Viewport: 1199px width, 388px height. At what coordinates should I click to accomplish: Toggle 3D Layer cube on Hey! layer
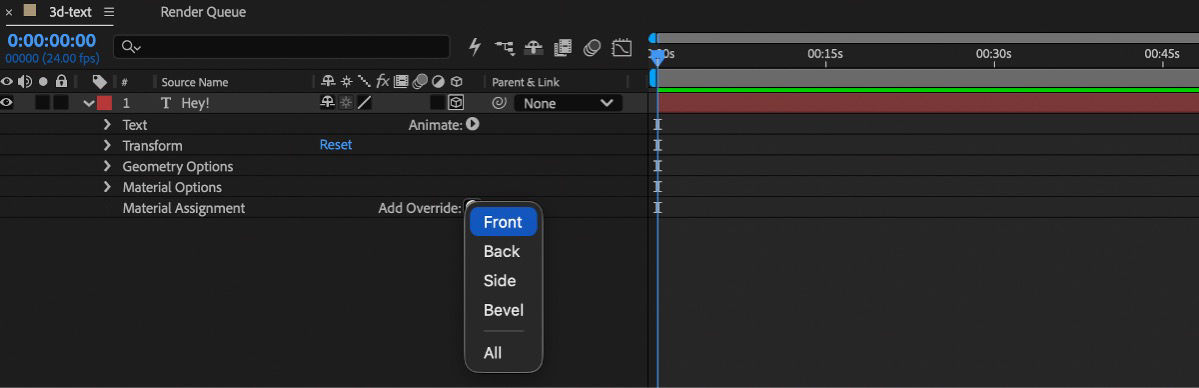(456, 103)
